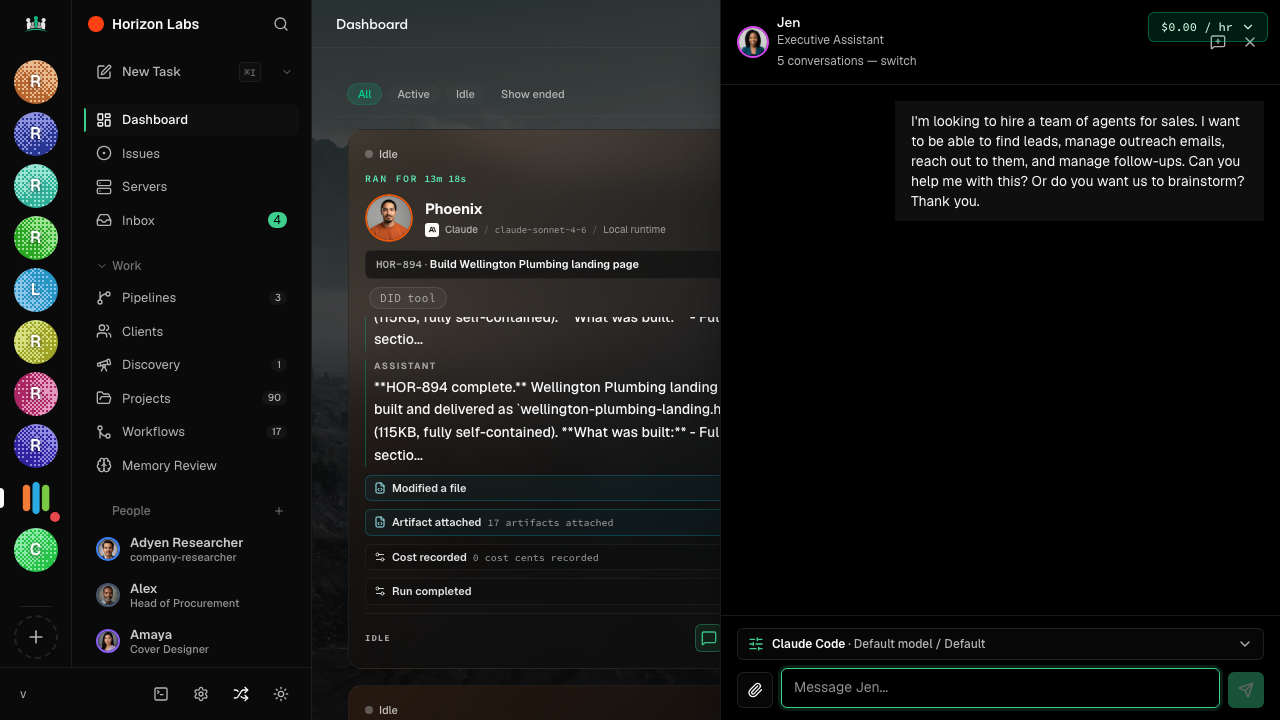Start a new conversation with Jen
The height and width of the screenshot is (720, 1280).
(1218, 42)
